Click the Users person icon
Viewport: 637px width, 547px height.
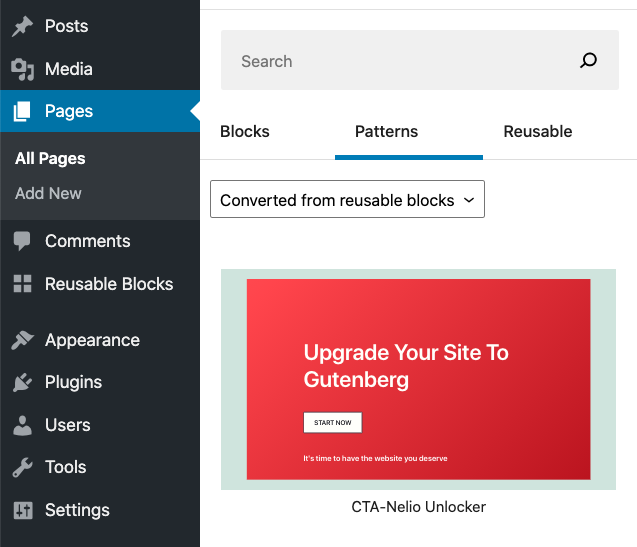[22, 425]
